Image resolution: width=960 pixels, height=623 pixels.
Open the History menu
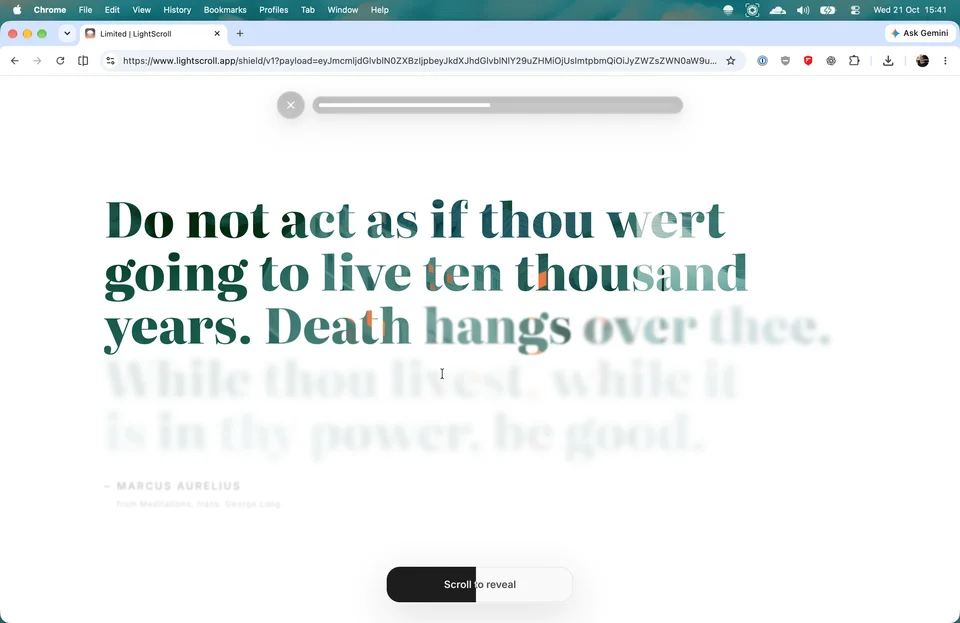[x=177, y=10]
